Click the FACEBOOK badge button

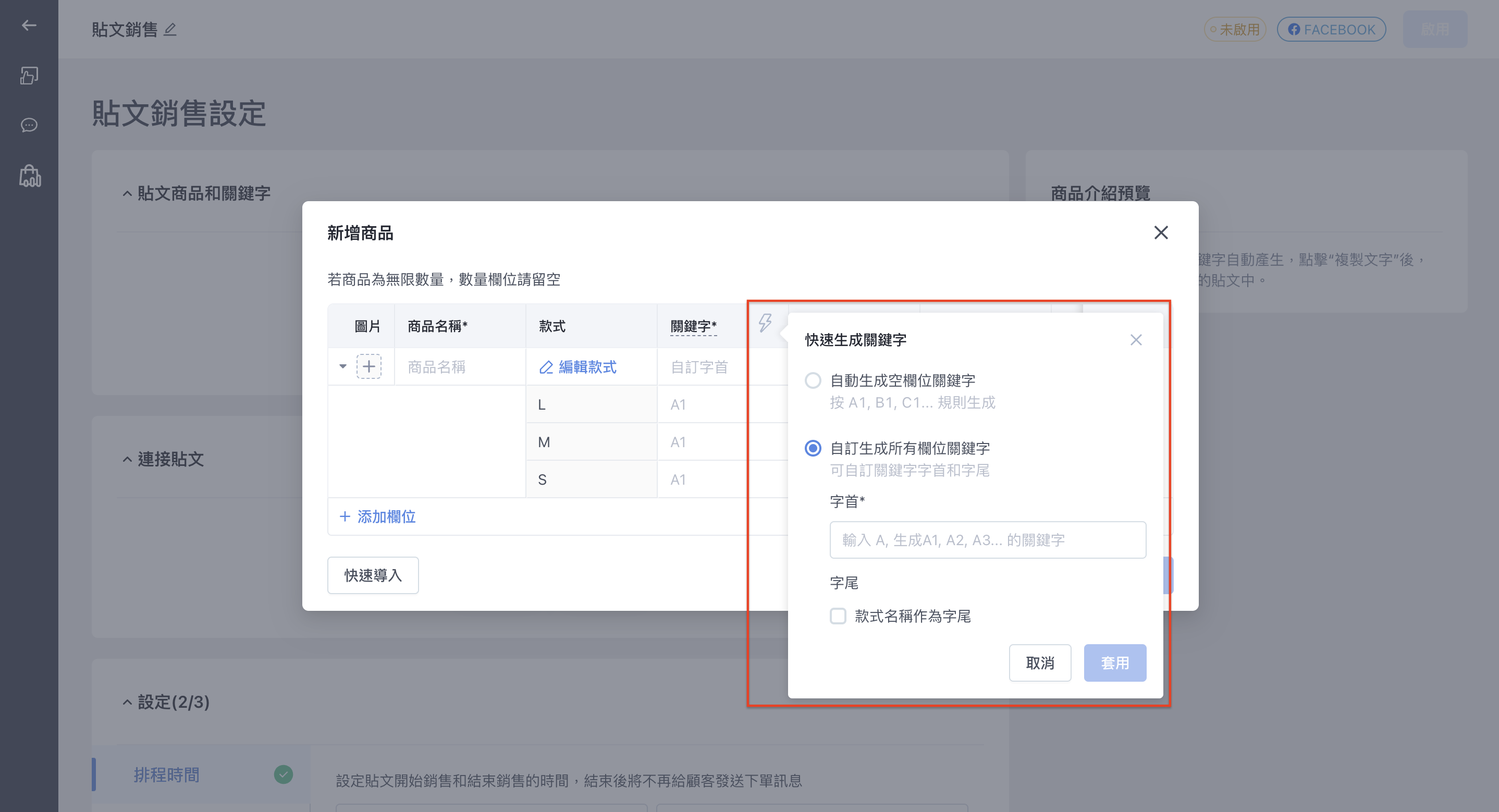1331,29
